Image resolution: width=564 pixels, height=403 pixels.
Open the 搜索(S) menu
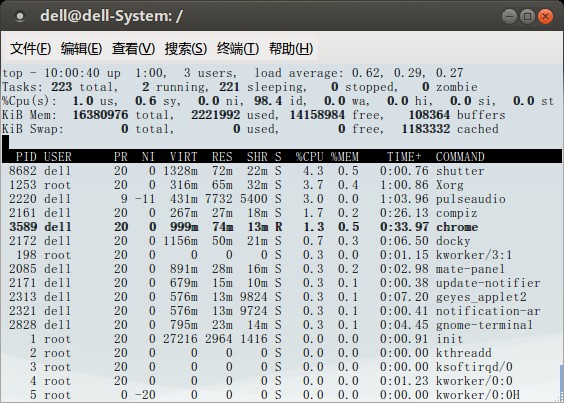point(186,49)
